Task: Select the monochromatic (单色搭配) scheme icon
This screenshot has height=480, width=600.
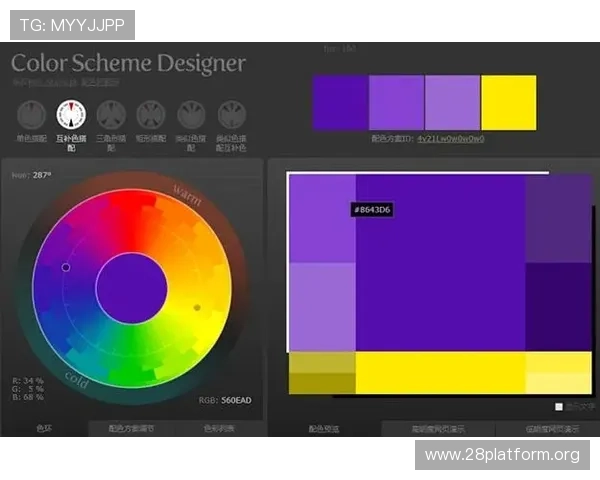Action: coord(31,113)
